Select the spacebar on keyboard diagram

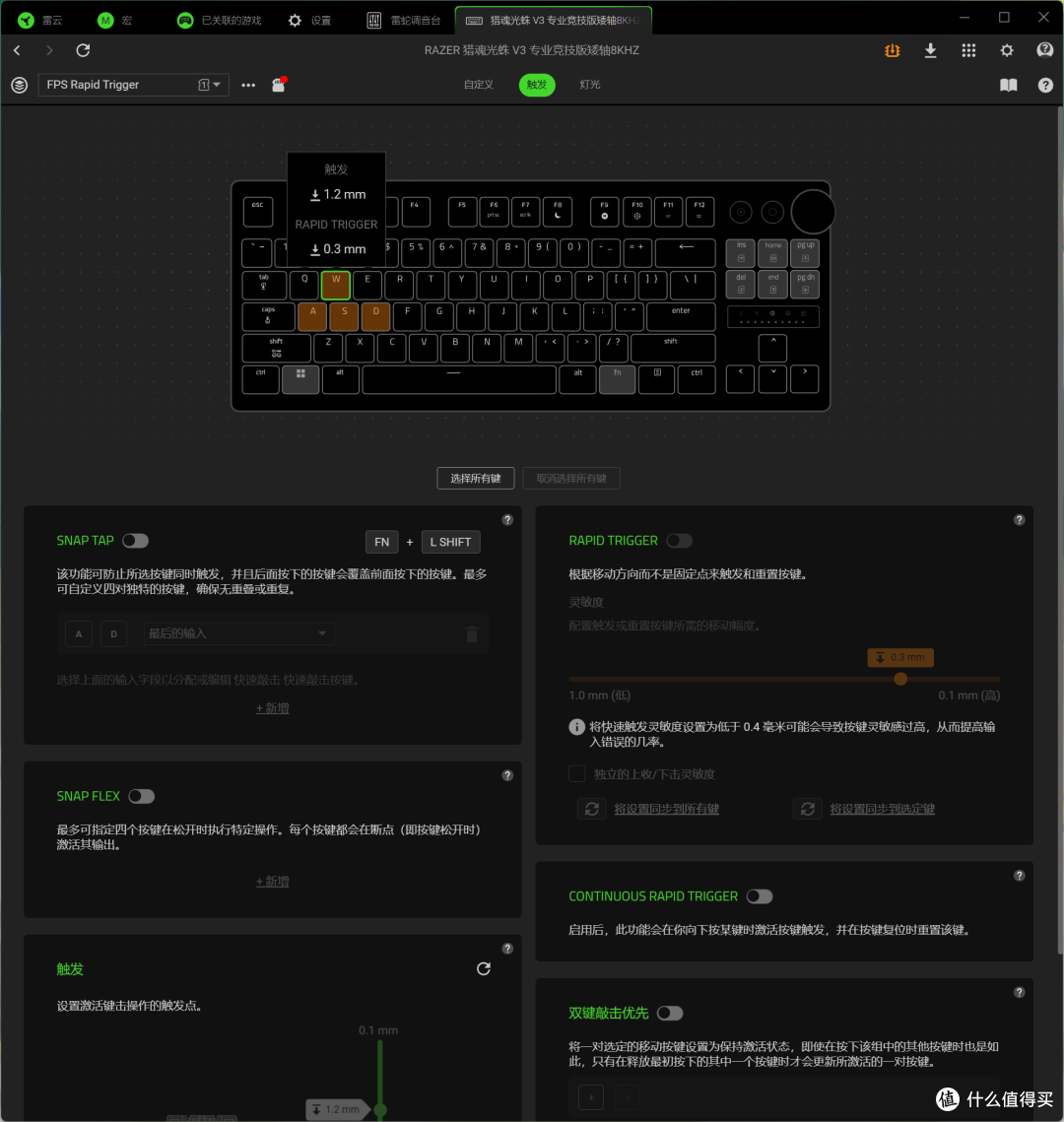coord(459,378)
